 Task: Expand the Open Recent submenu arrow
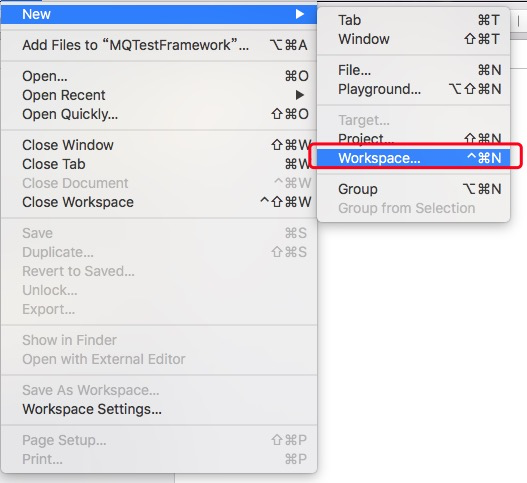pos(299,95)
